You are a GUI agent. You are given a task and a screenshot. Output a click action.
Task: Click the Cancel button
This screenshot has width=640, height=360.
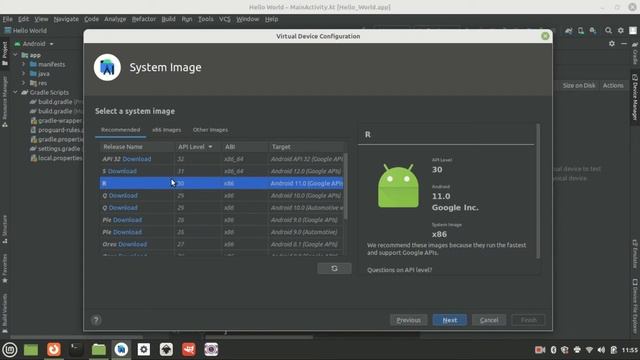[489, 320]
